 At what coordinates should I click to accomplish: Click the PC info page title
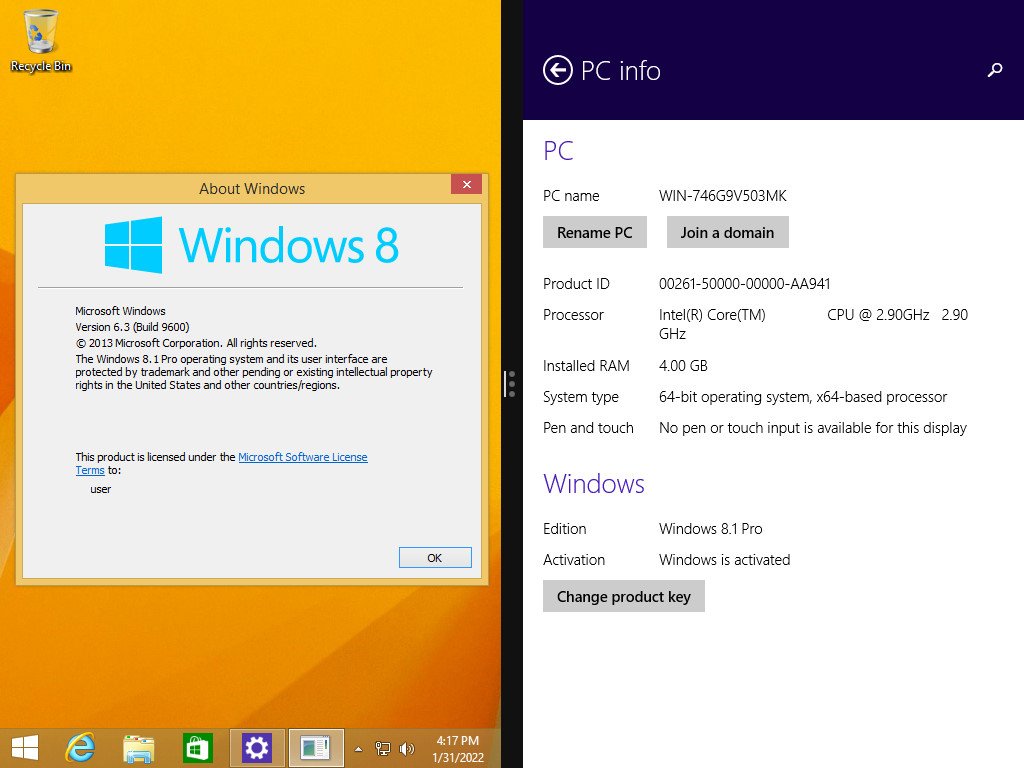click(620, 71)
